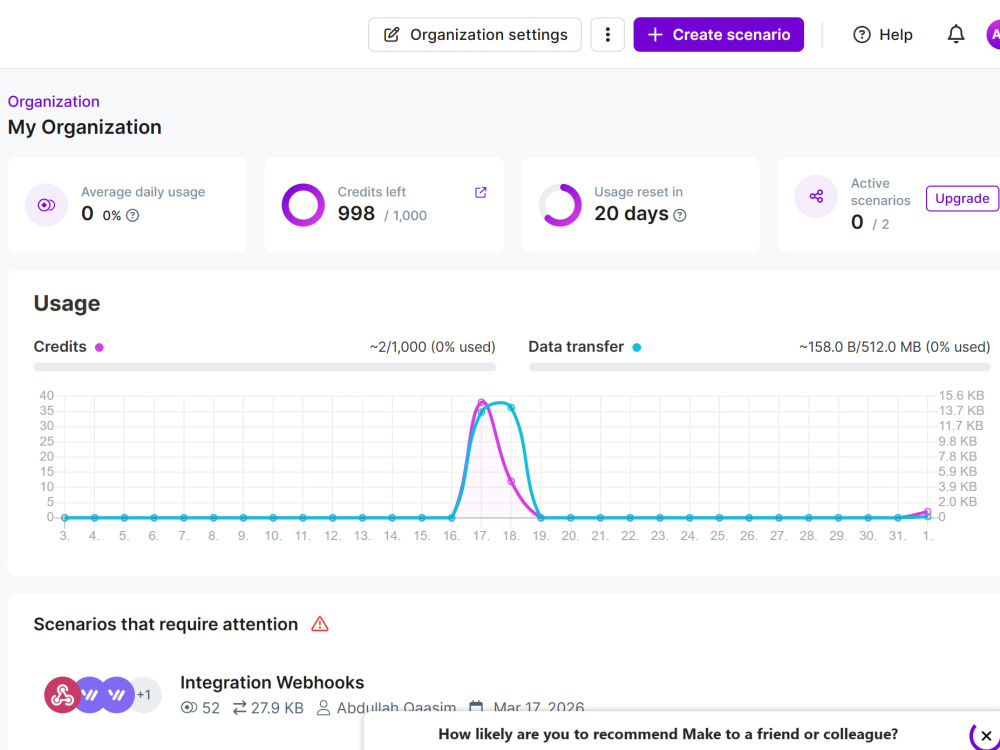
Task: Click the My Organization heading
Action: [84, 127]
